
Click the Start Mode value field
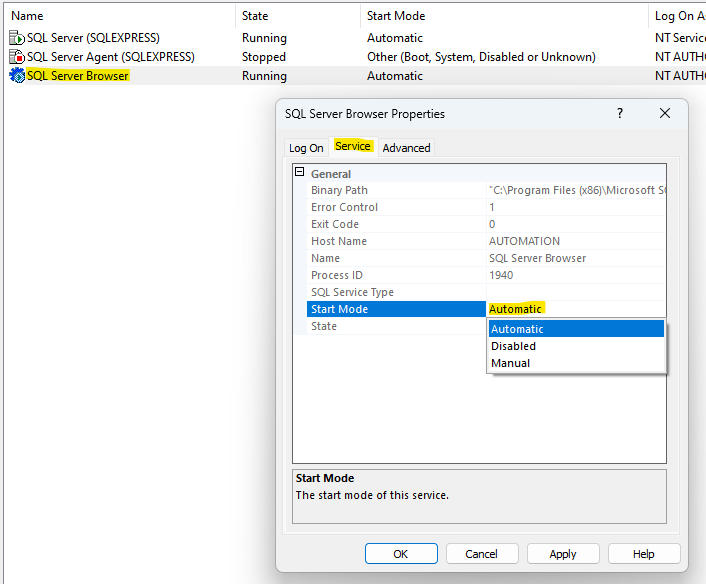click(576, 309)
